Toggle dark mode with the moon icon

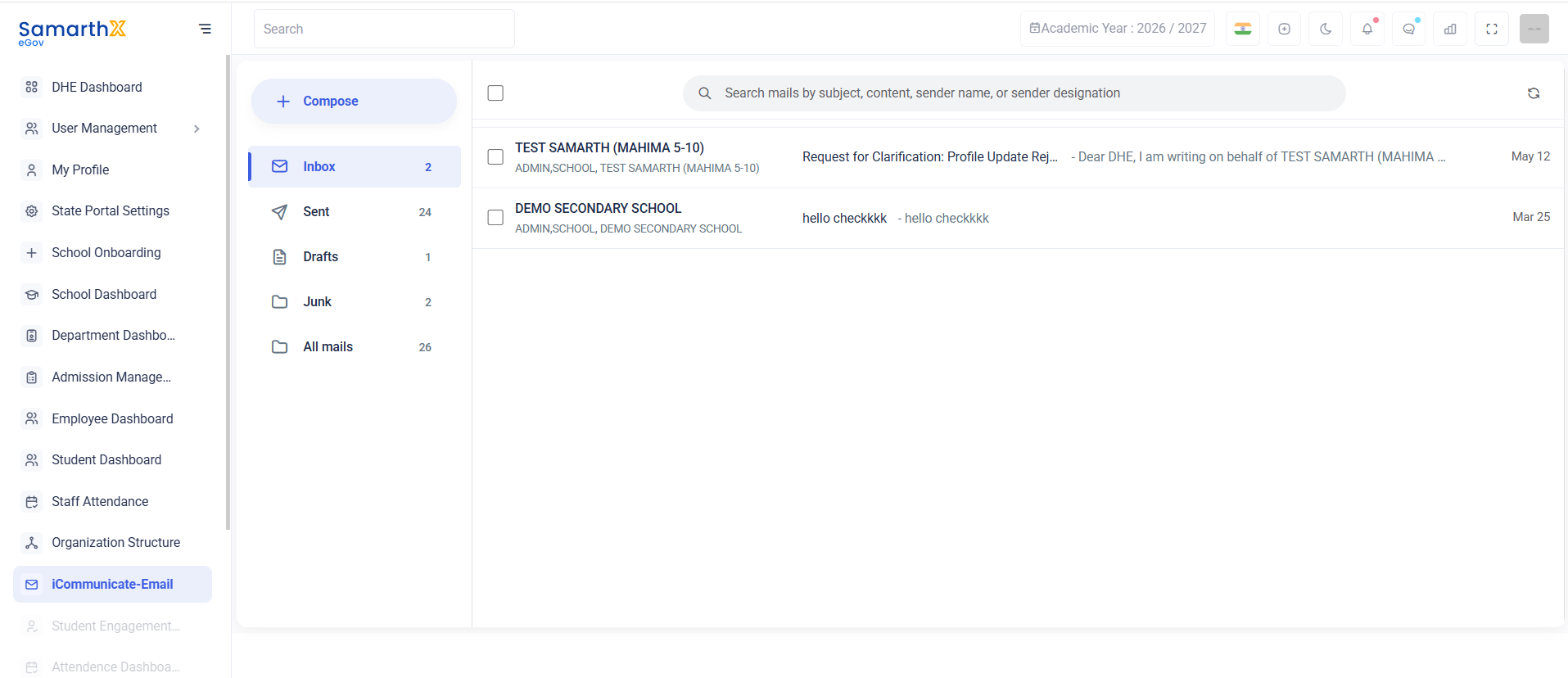tap(1326, 29)
